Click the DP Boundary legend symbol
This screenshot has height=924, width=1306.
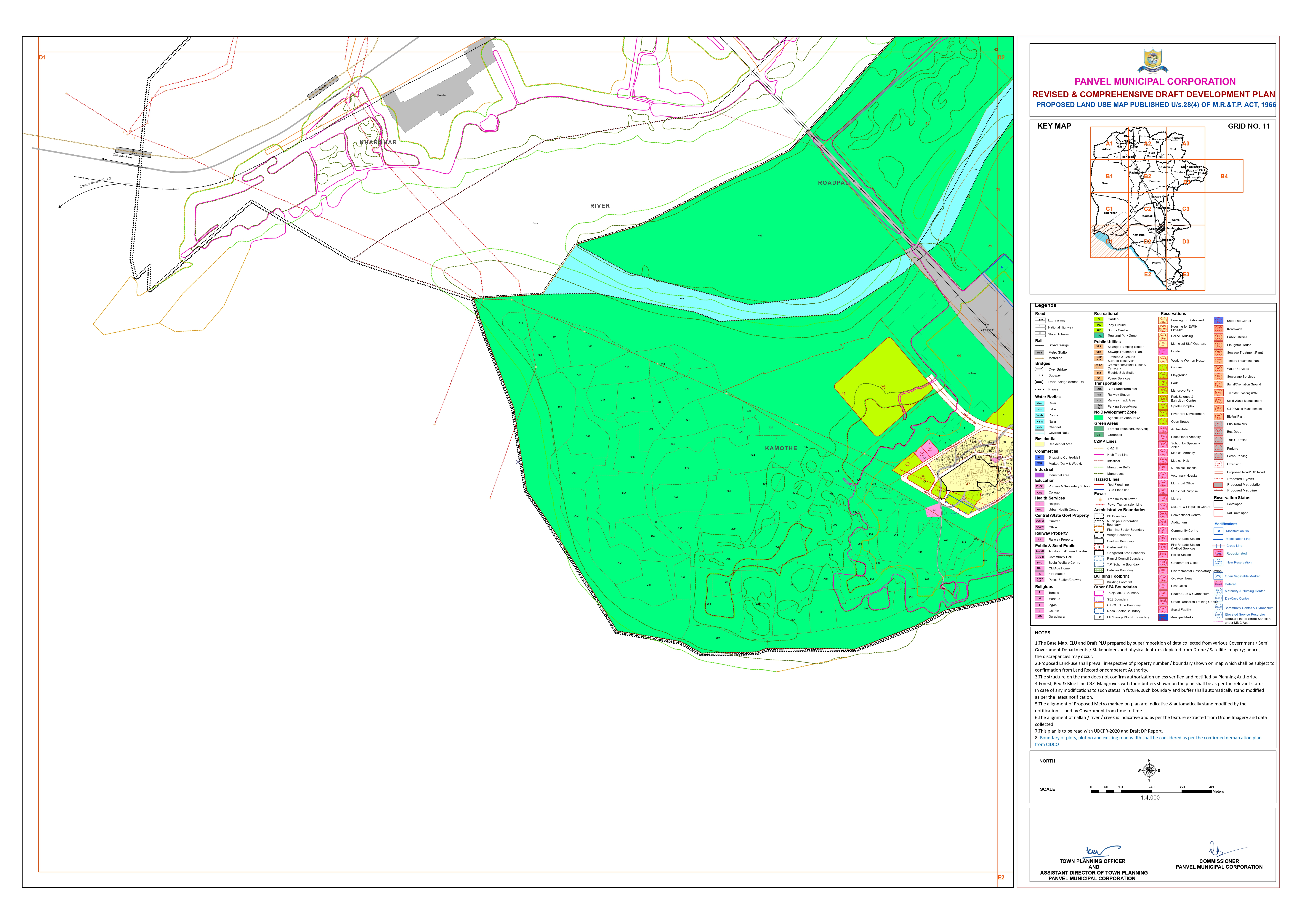pyautogui.click(x=1099, y=516)
